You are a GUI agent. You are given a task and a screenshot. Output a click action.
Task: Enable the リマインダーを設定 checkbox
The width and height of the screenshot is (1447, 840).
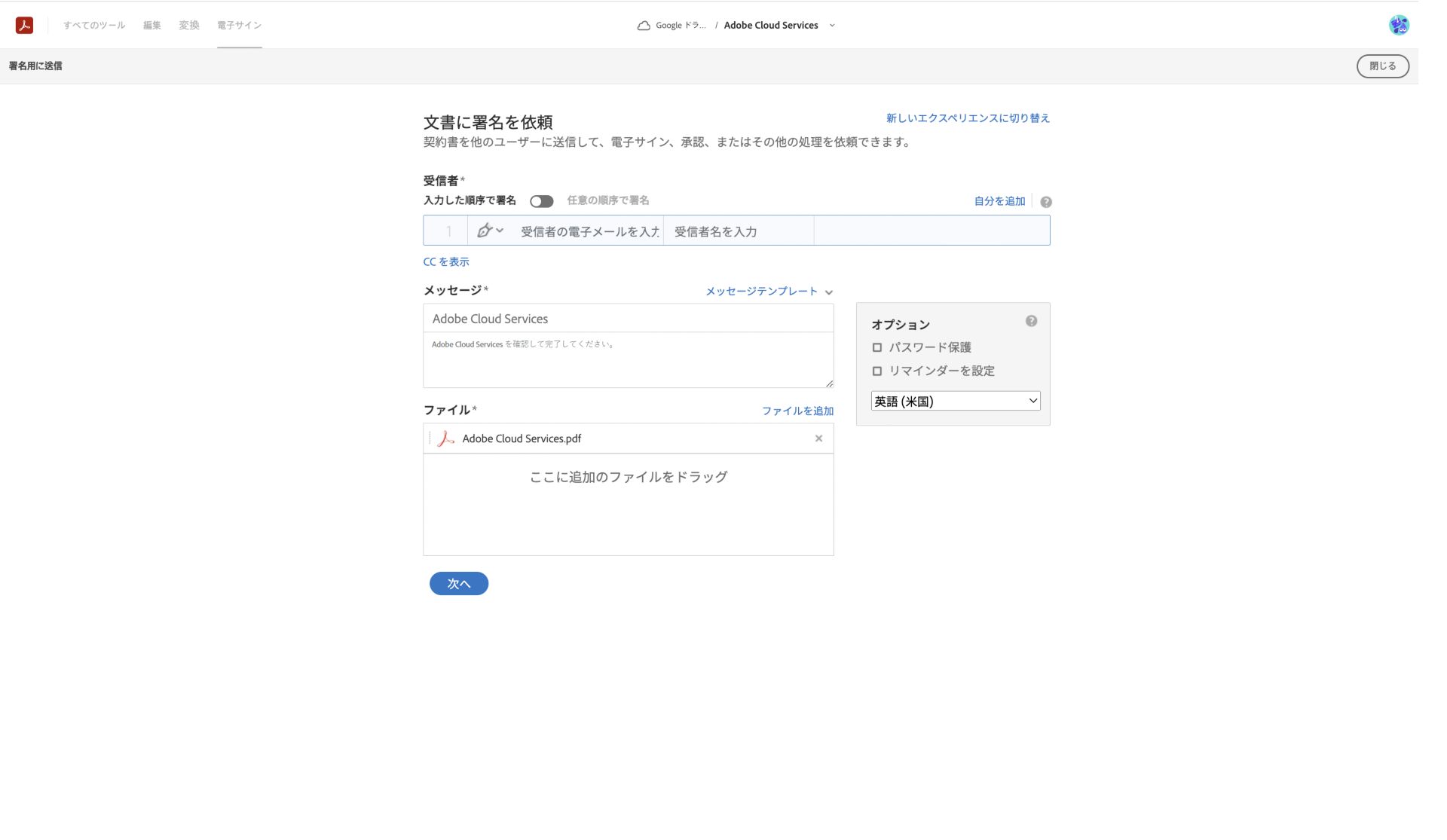point(877,371)
